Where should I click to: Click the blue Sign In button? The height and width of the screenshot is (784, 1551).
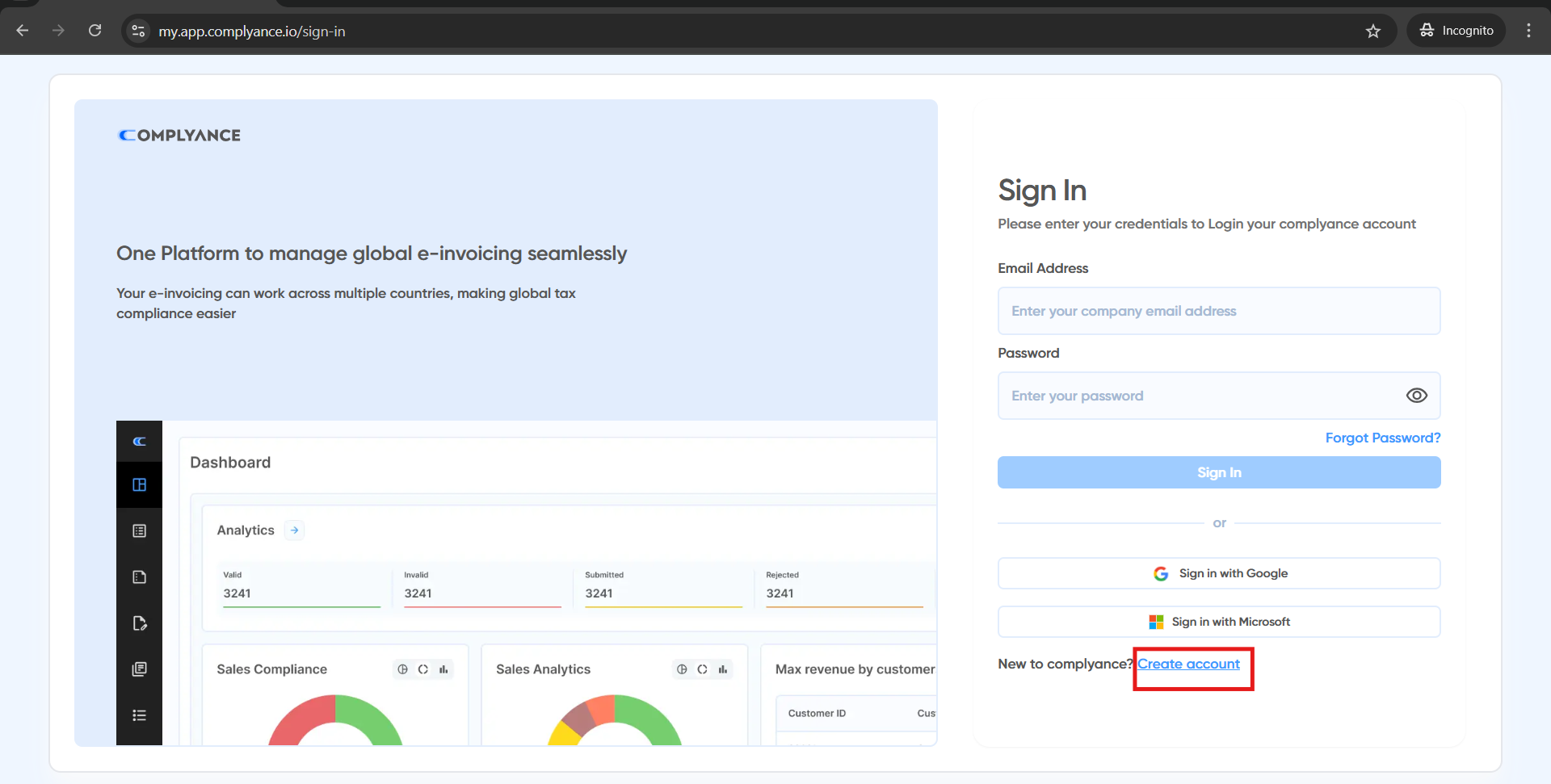[1219, 472]
